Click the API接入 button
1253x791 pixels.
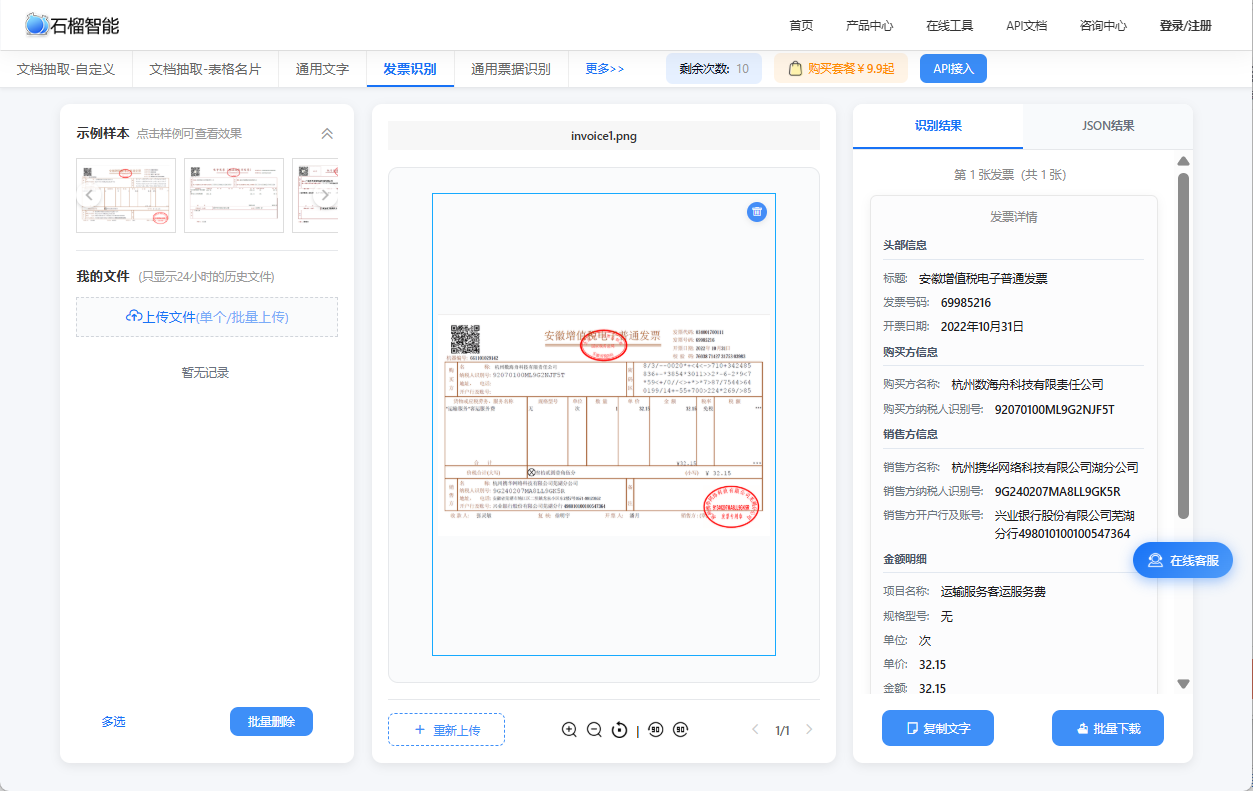click(953, 69)
